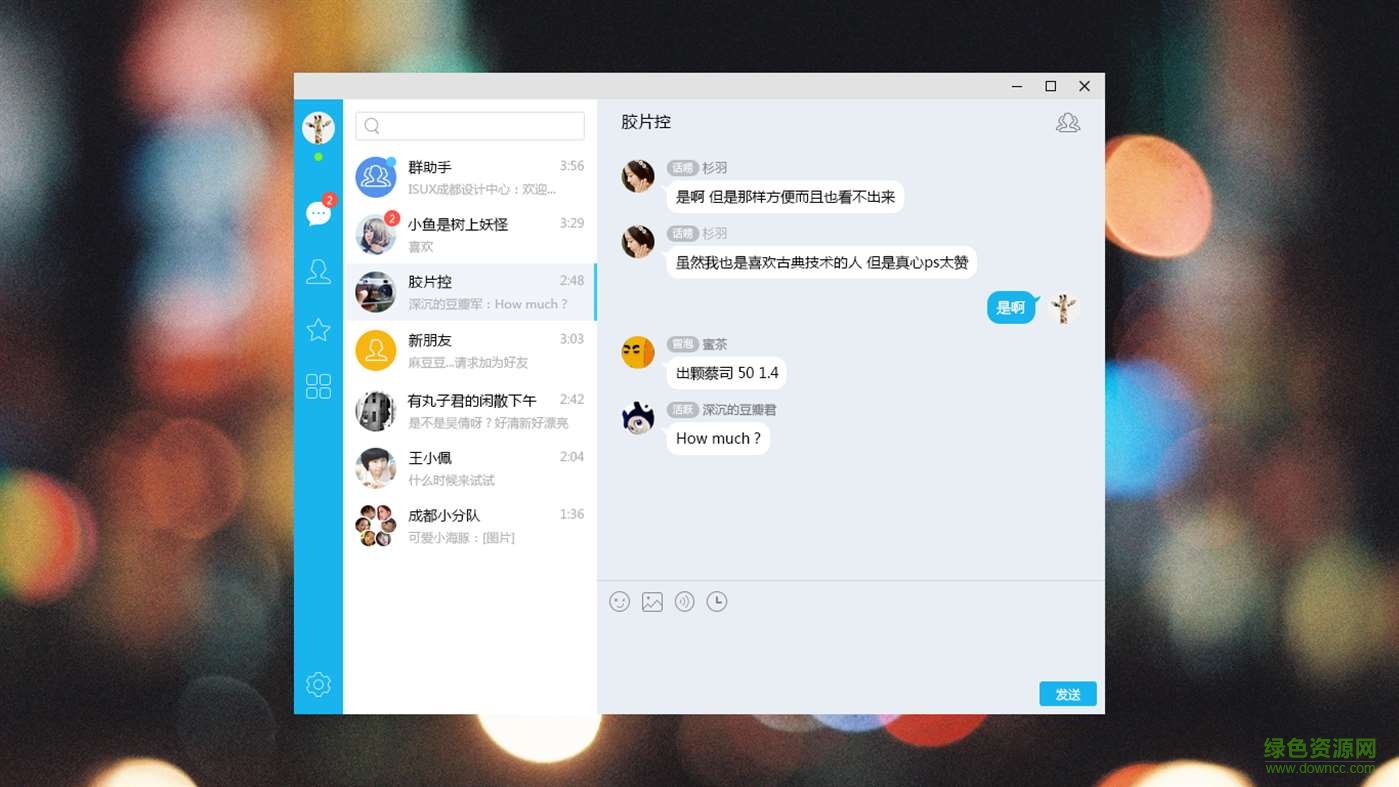Open the 新朋友 friend request entry
This screenshot has width=1399, height=787.
(470, 350)
